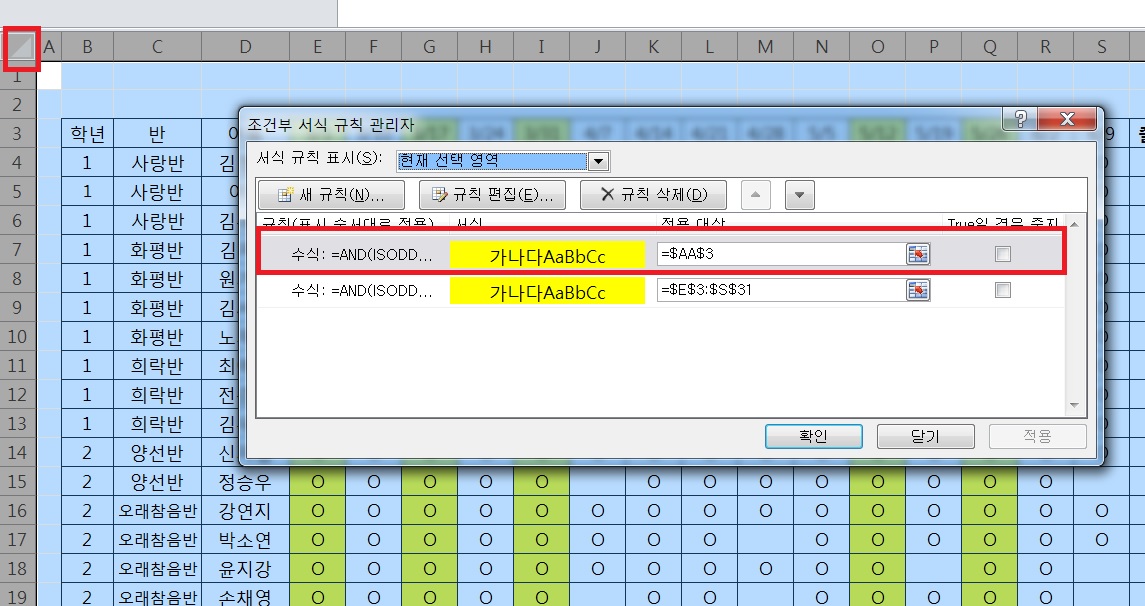
Task: Click the Select All corner triangle
Action: 20,45
